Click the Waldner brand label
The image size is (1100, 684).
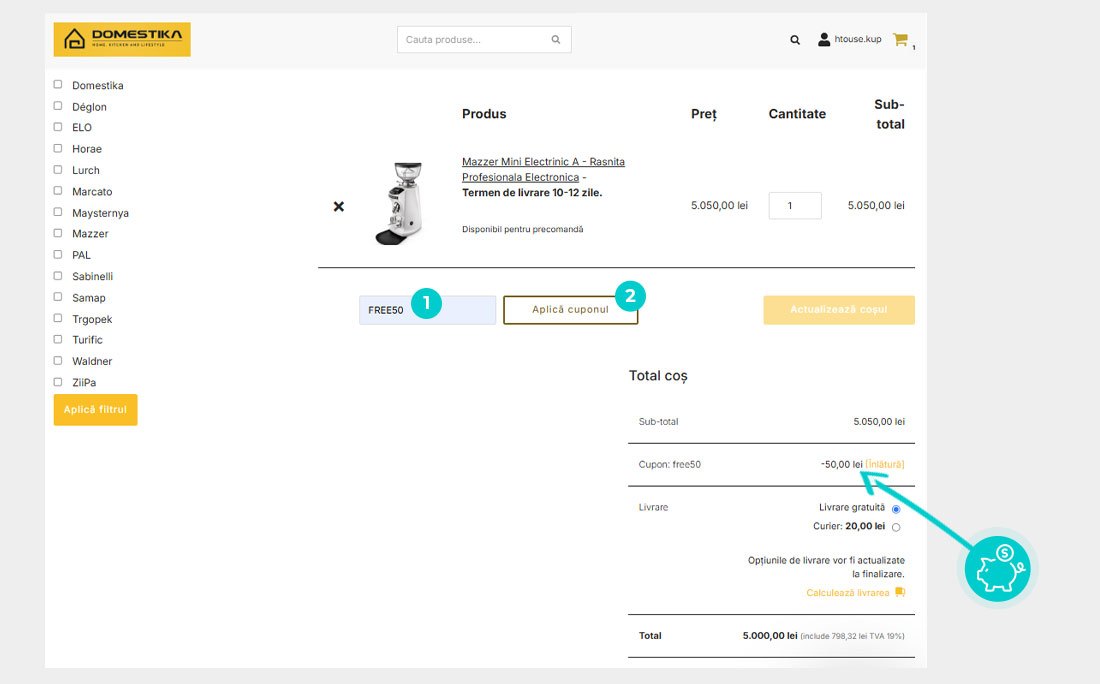click(92, 361)
